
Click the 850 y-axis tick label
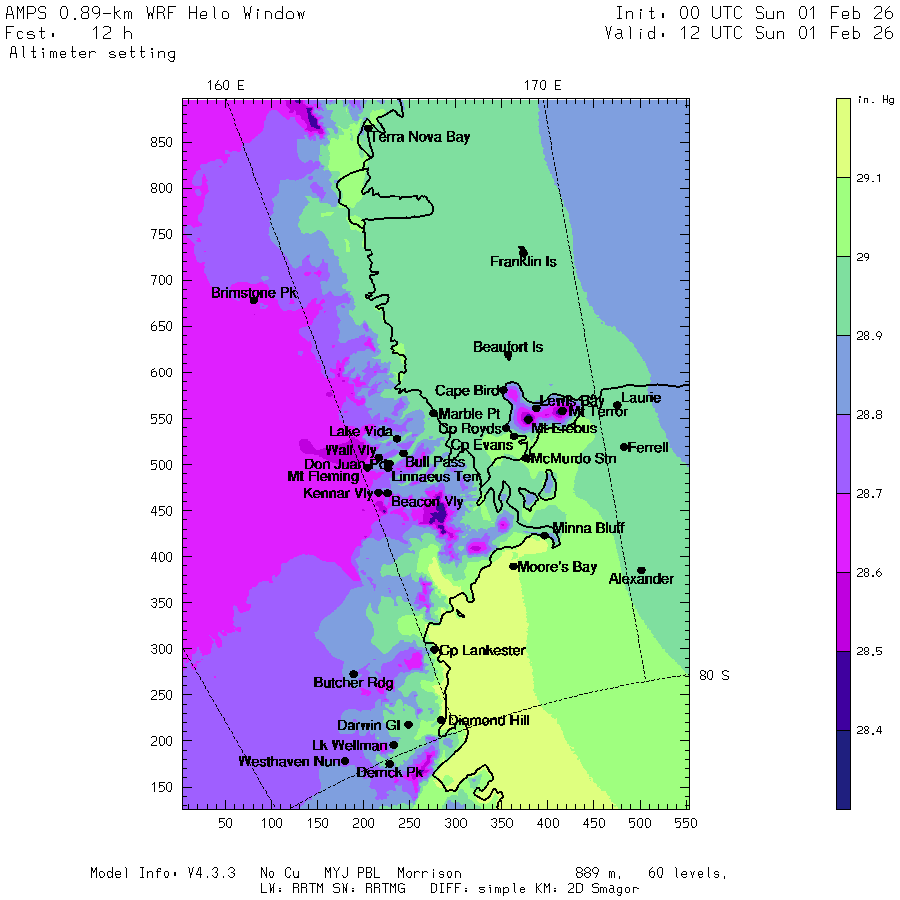click(x=161, y=142)
